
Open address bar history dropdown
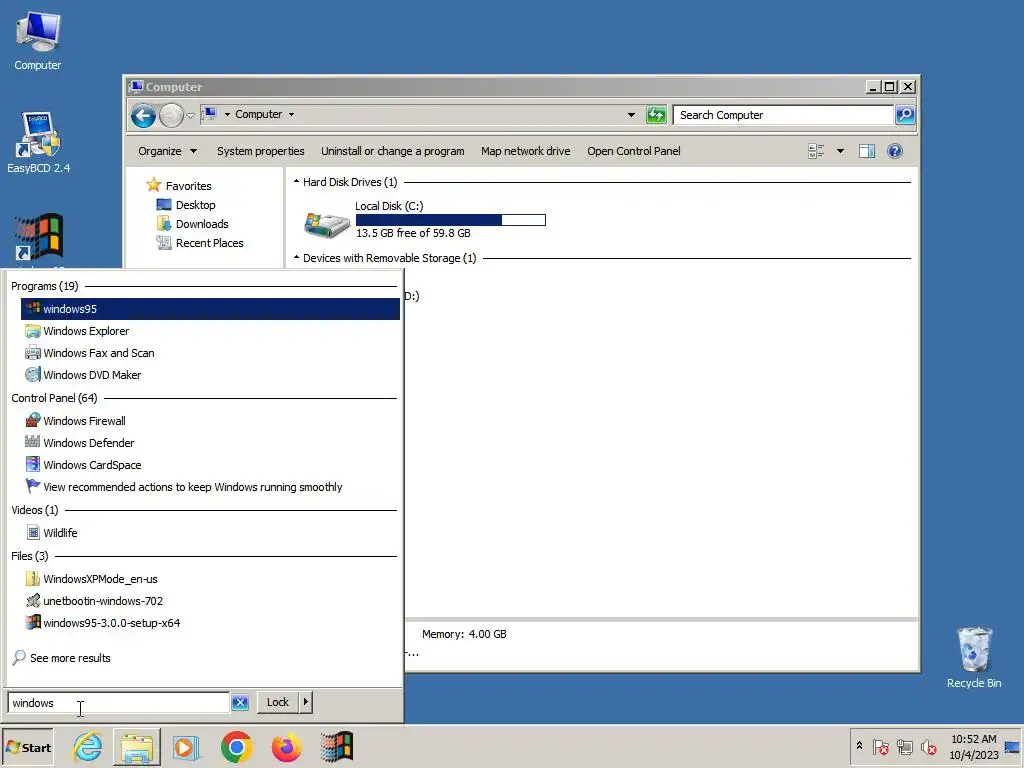[631, 115]
